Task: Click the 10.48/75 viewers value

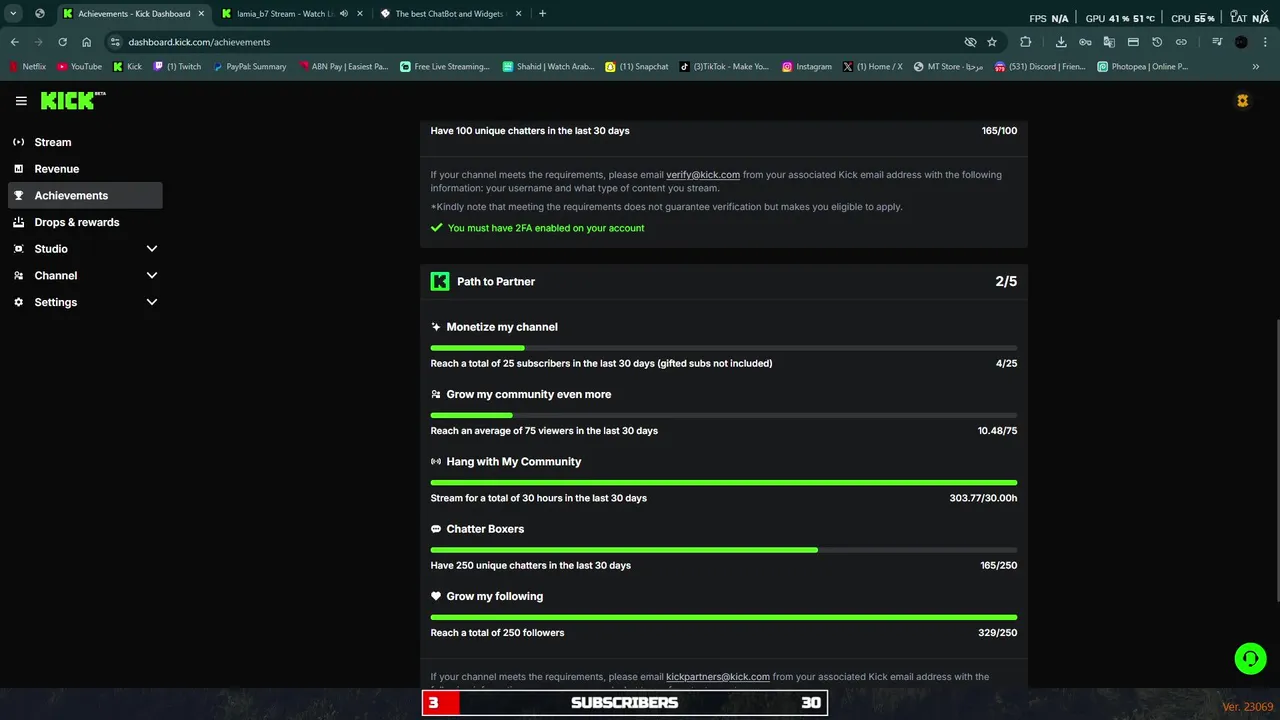Action: point(997,431)
